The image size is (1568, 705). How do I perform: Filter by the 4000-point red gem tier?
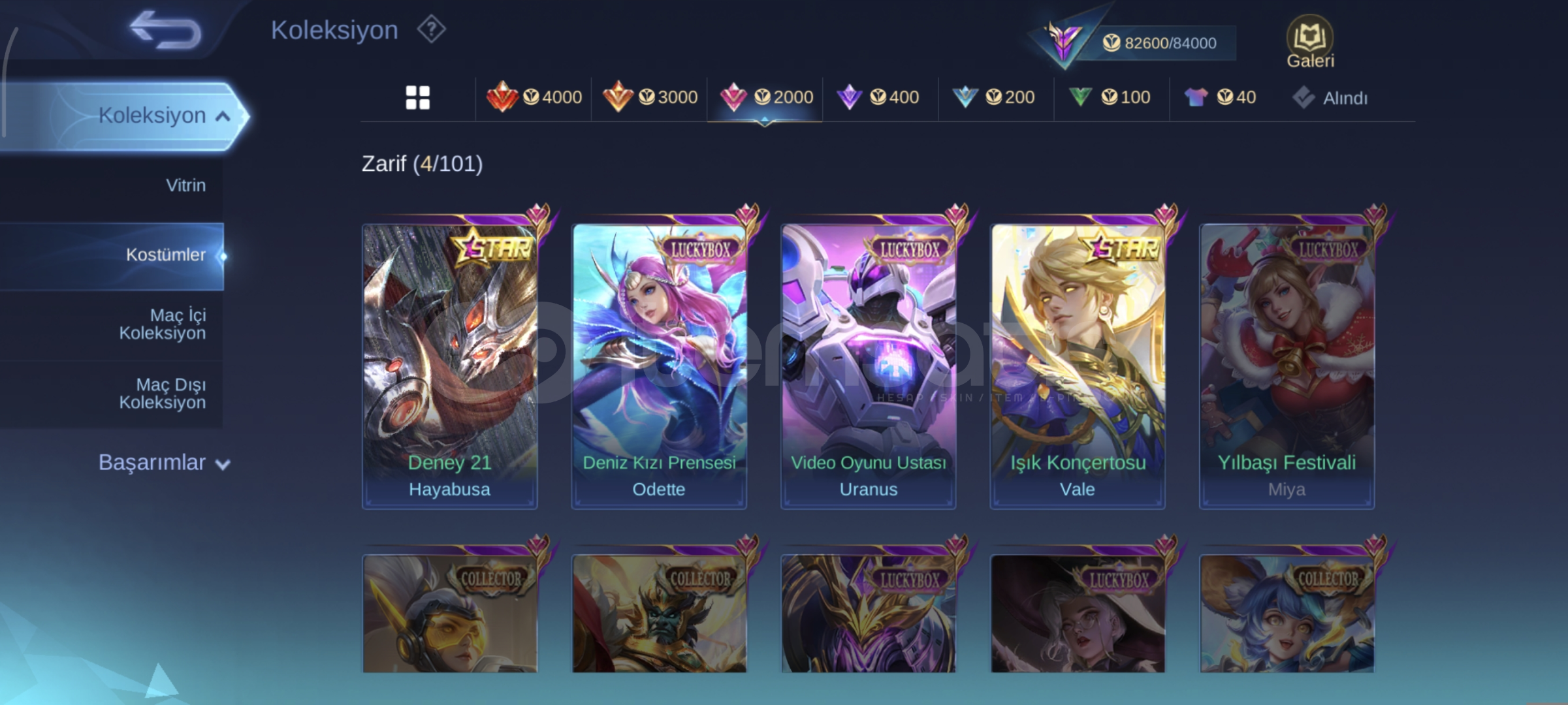(534, 97)
